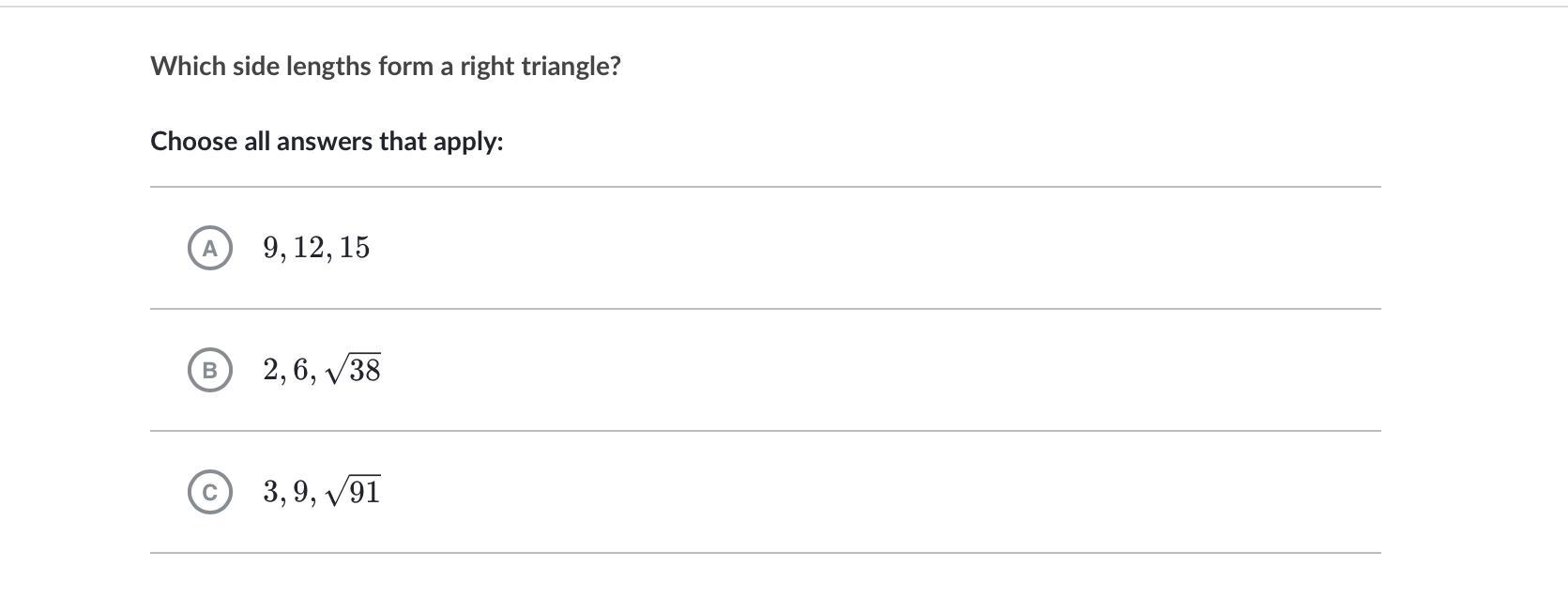Click the answer text 2, 6, √38
The height and width of the screenshot is (613, 1568).
click(322, 370)
